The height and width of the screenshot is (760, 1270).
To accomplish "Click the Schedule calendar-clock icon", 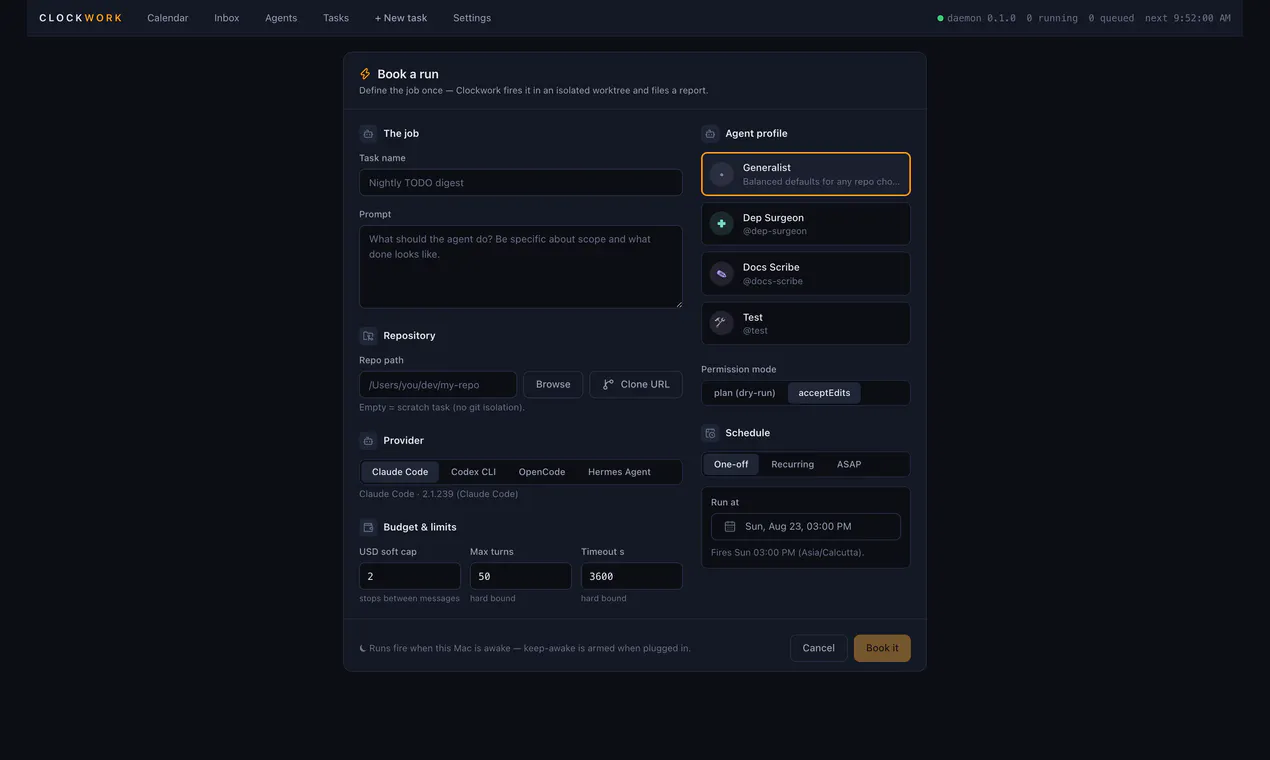I will coord(710,433).
